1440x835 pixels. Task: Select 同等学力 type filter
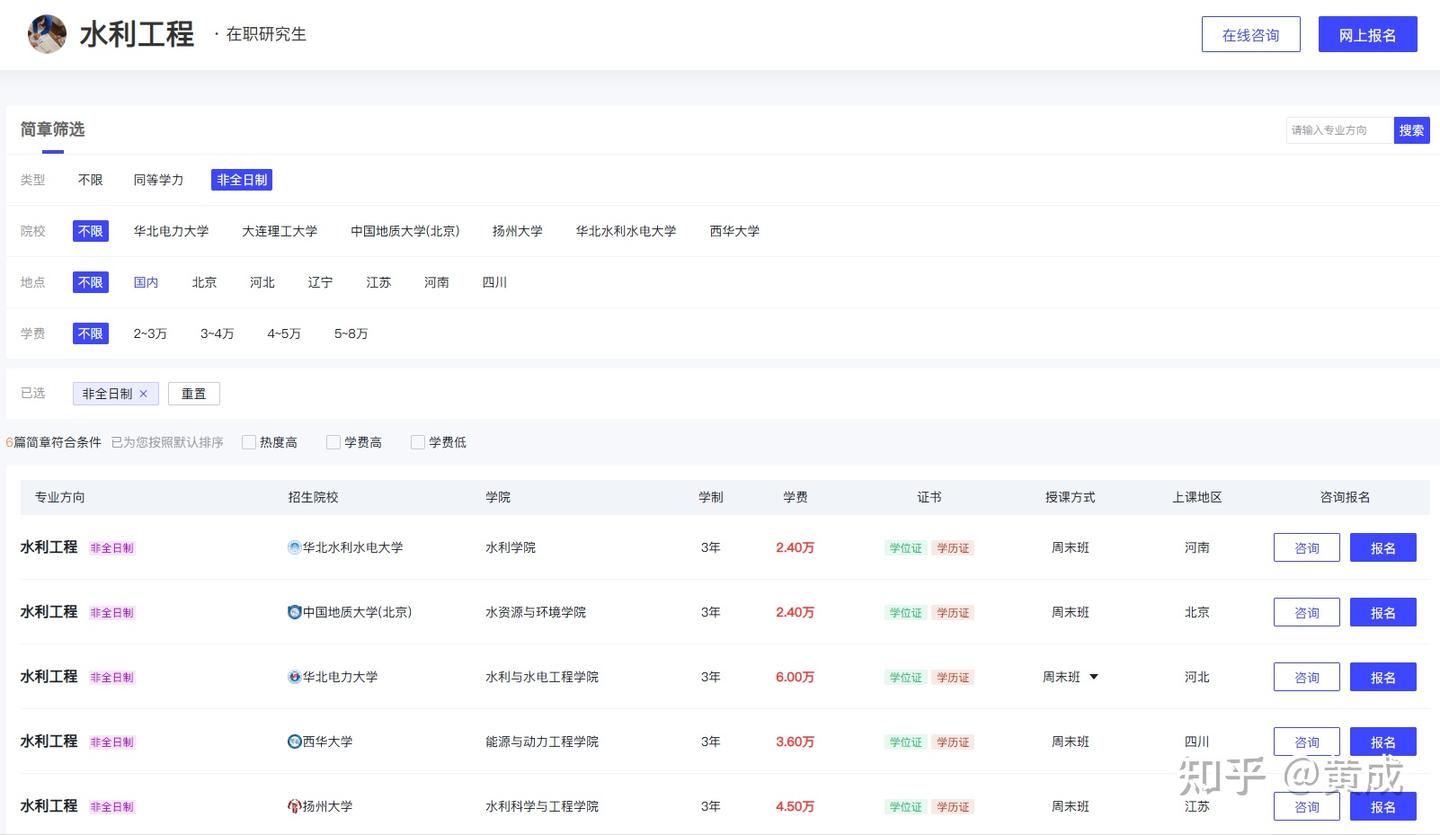point(159,180)
